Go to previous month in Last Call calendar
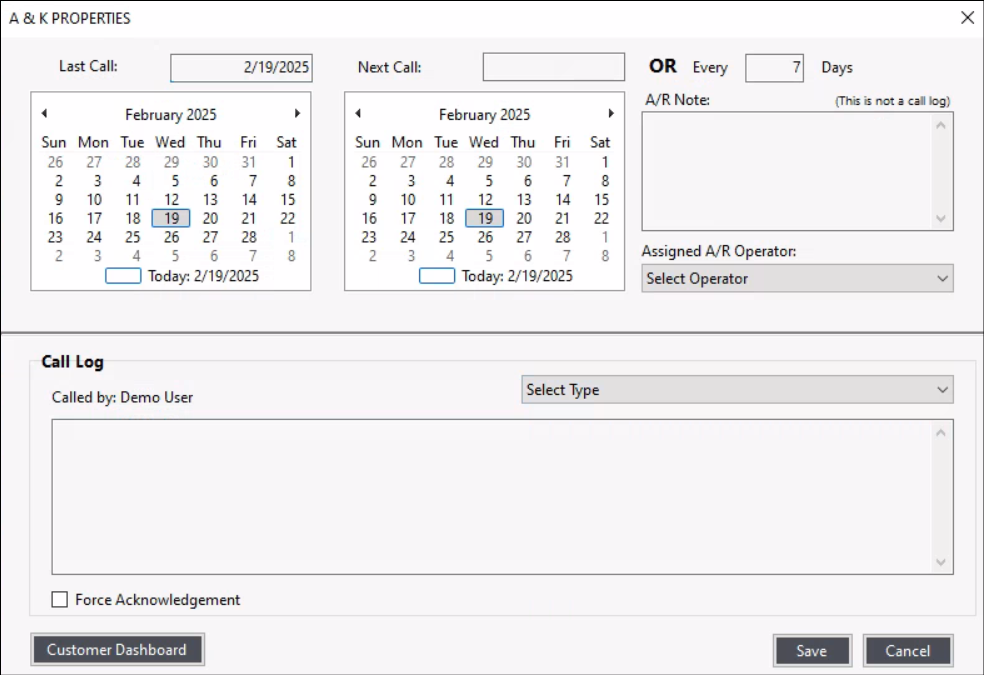The image size is (984, 675). click(x=44, y=114)
